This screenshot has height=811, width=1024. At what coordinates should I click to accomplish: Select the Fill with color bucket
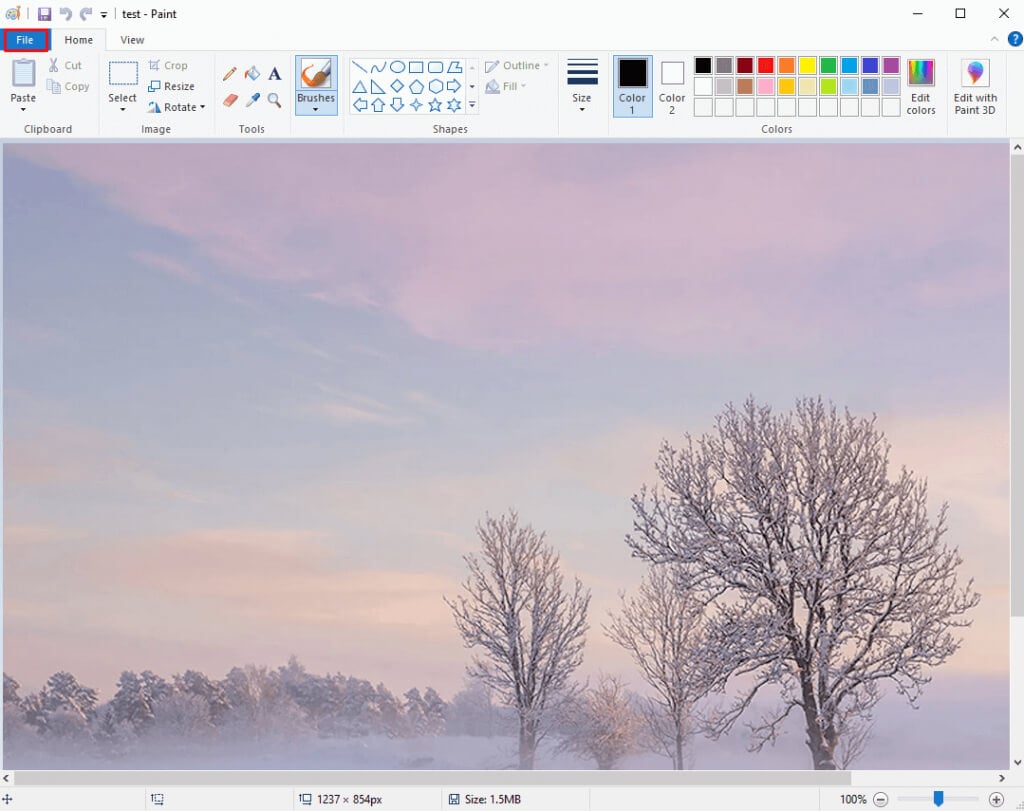[x=252, y=74]
